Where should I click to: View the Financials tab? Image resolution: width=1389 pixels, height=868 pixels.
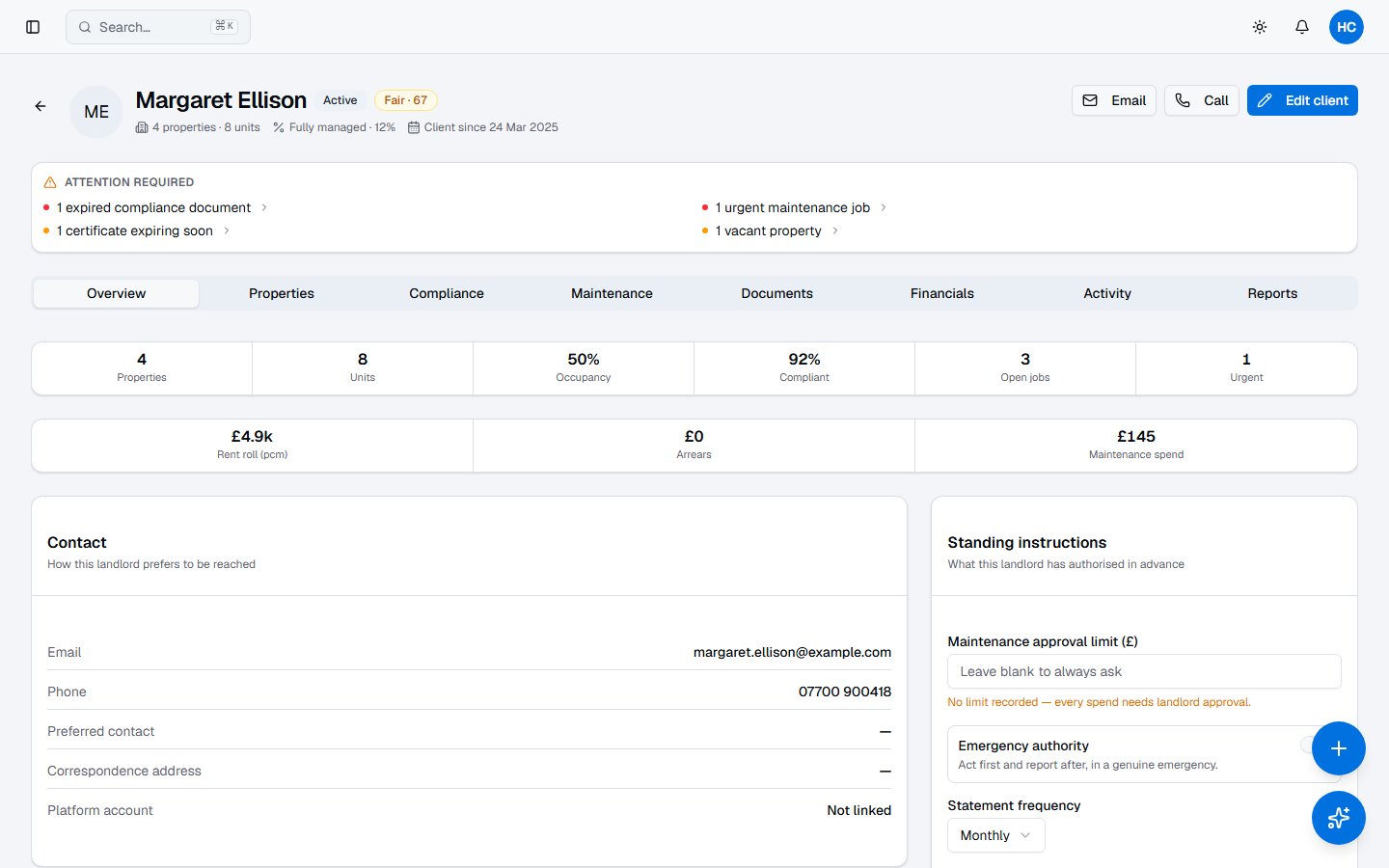(942, 293)
